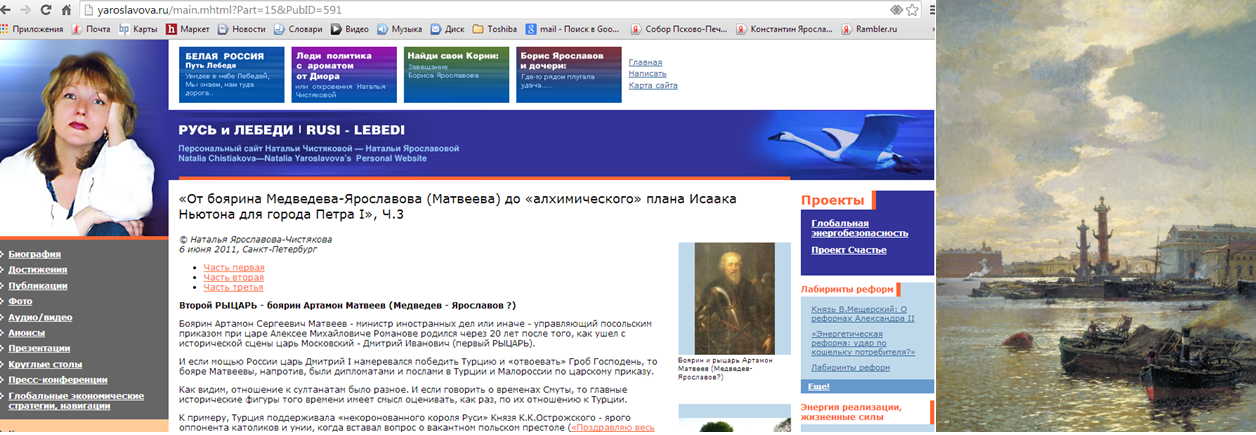The height and width of the screenshot is (435, 1256).
Task: Open Пресс-конференции in the side menu
Action: pyautogui.click(x=58, y=380)
